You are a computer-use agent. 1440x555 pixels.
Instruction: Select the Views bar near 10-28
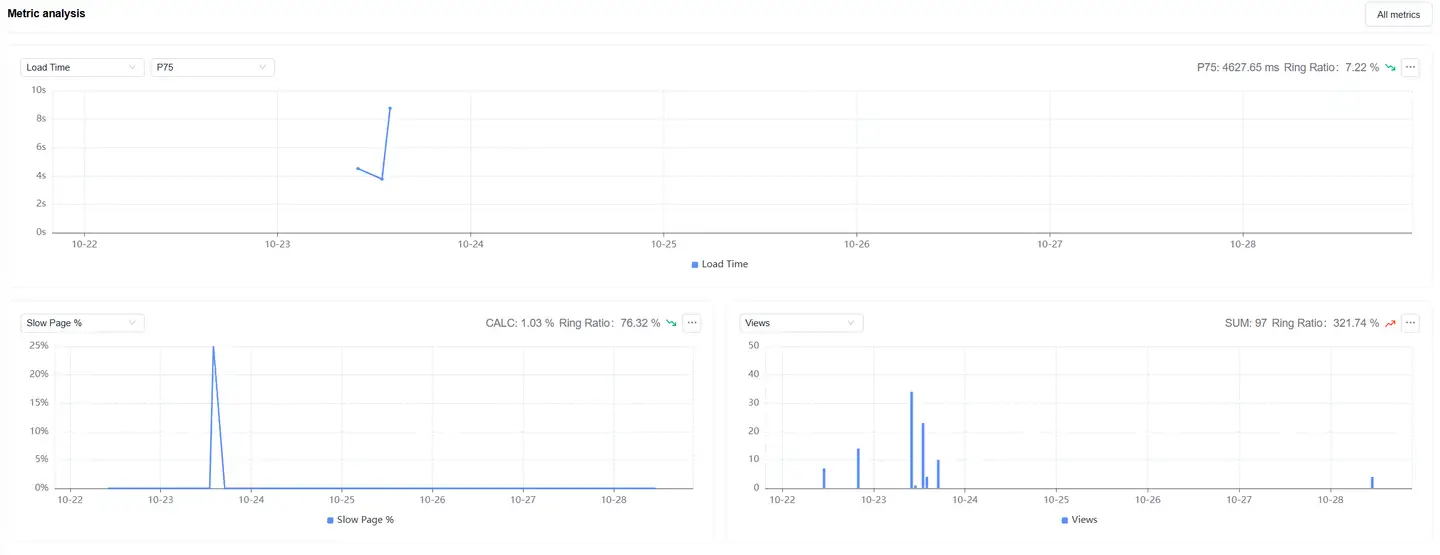pos(1372,482)
